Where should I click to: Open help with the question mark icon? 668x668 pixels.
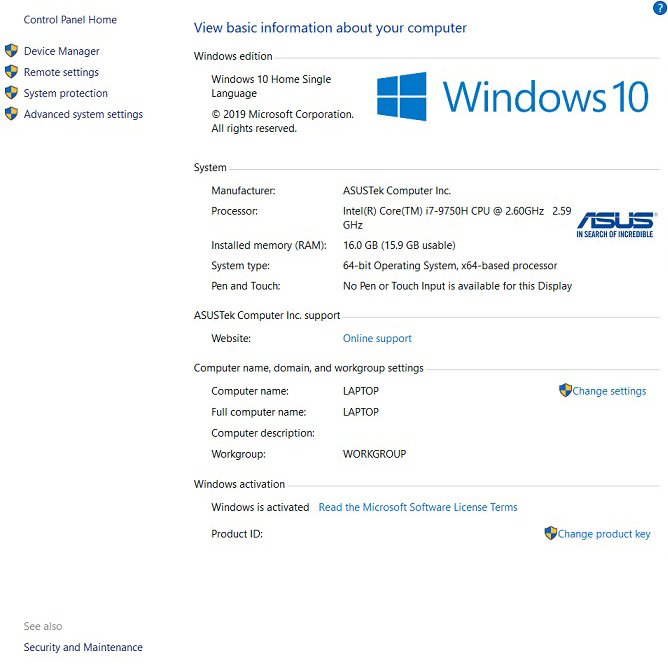(658, 7)
